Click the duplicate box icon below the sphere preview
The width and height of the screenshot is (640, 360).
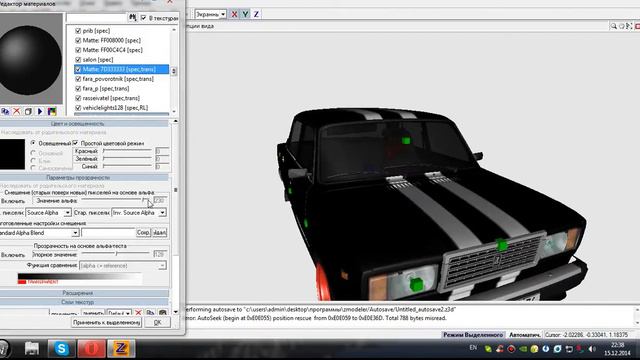click(x=28, y=111)
